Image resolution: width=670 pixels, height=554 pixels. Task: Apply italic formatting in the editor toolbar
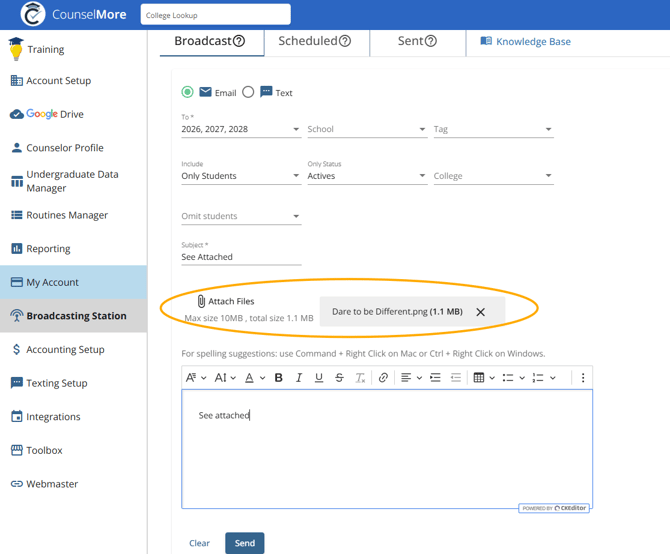pyautogui.click(x=298, y=378)
